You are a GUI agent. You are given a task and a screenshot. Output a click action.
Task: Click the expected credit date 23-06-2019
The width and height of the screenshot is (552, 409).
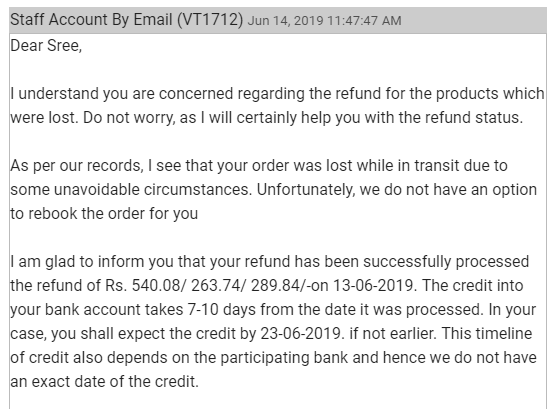(x=301, y=334)
